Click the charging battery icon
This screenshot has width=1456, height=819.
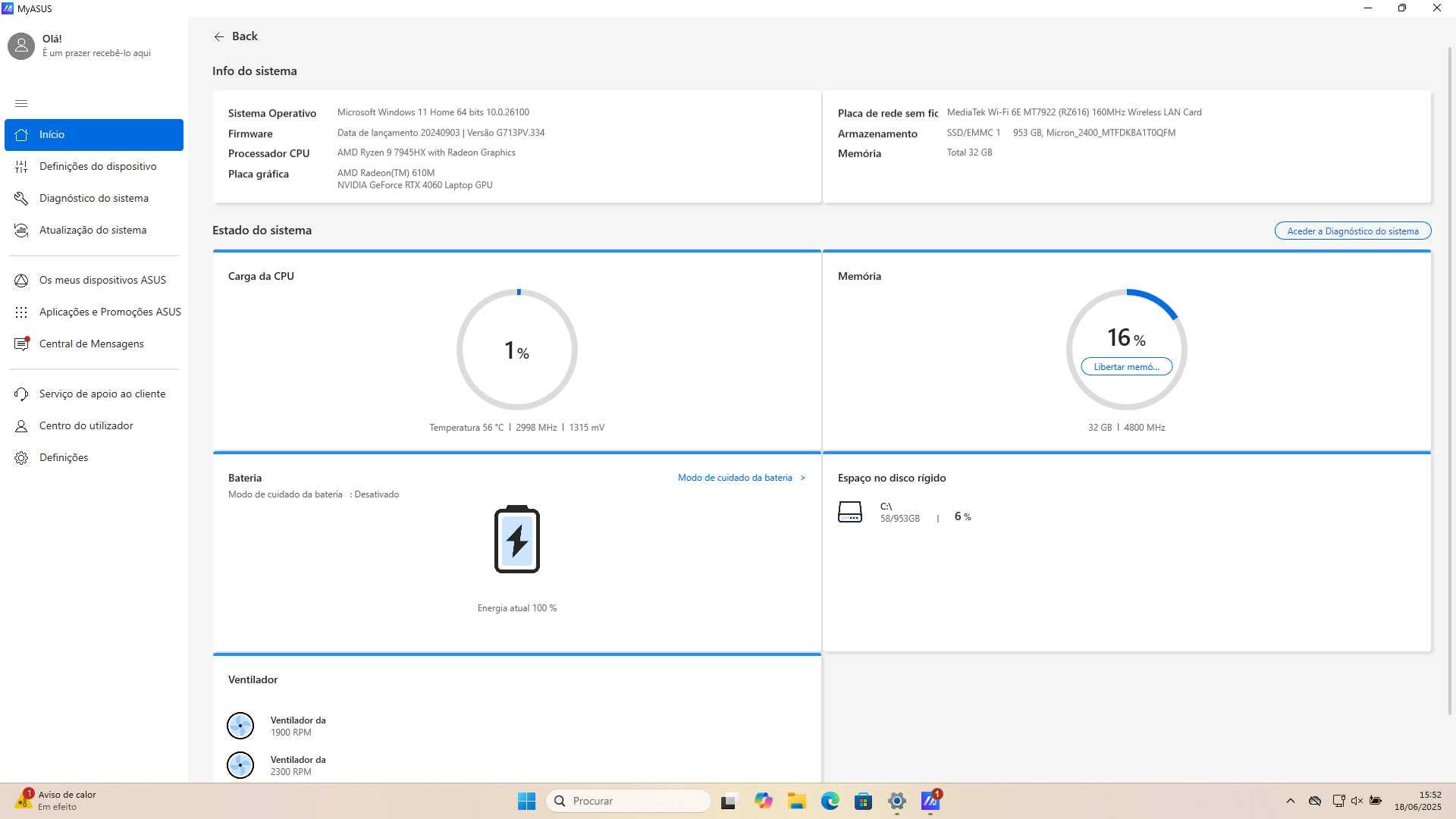[x=516, y=539]
